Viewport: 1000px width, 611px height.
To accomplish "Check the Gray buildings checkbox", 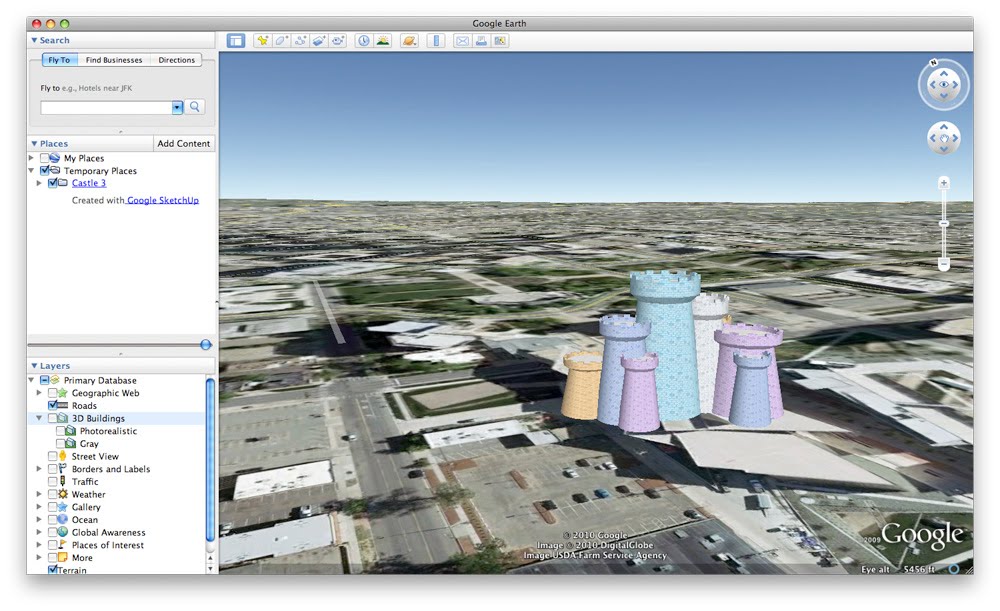I will [x=61, y=444].
